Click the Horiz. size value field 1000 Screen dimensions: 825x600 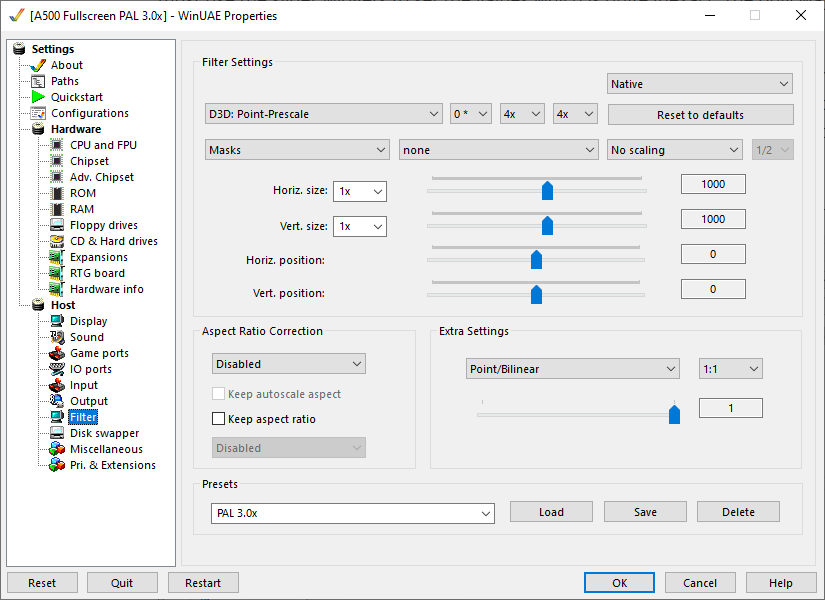713,184
